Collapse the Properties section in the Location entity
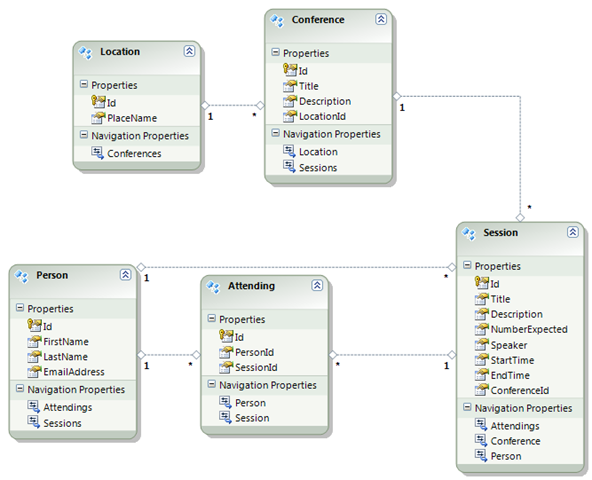This screenshot has width=592, height=480. click(84, 84)
